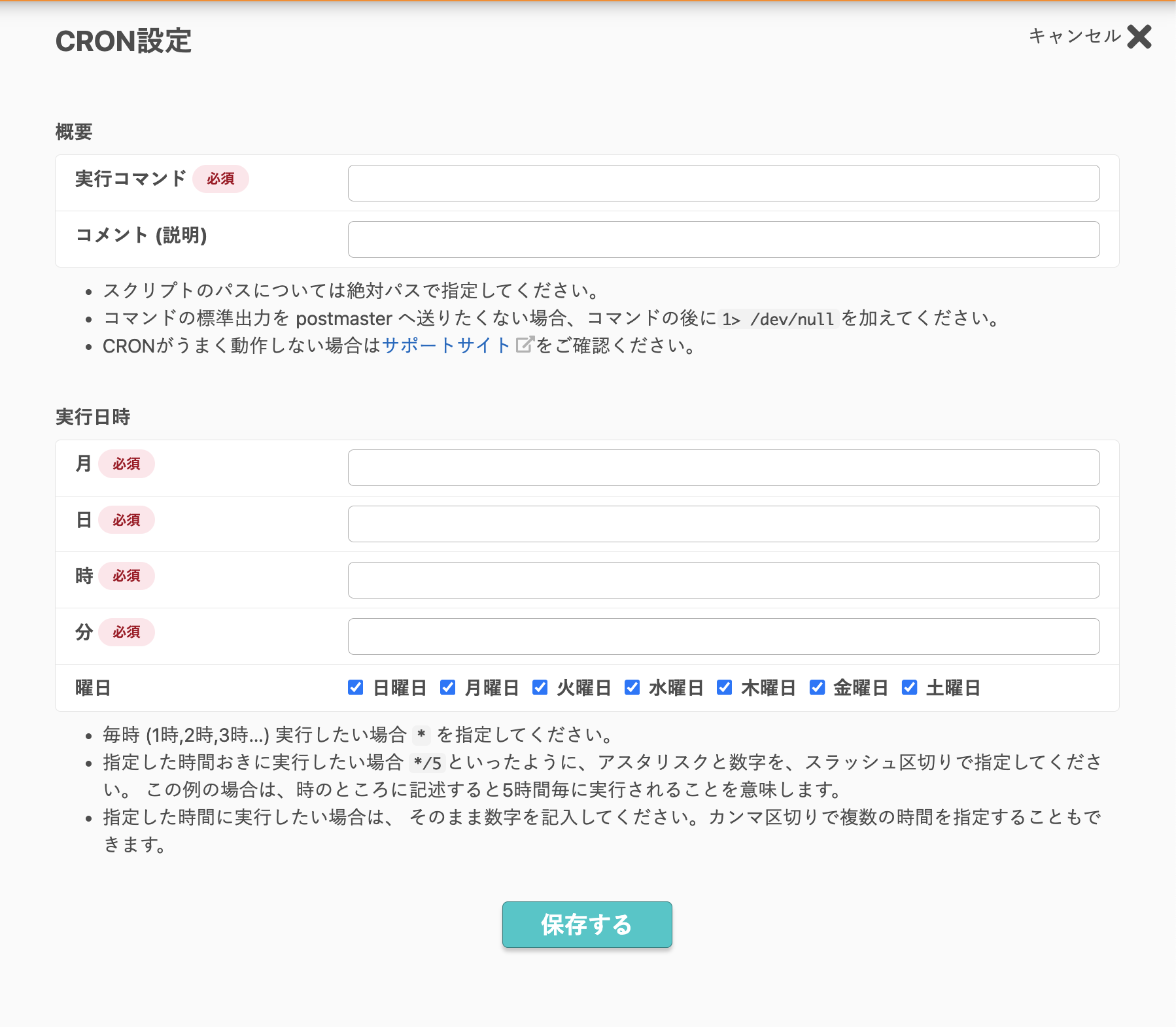Image resolution: width=1176 pixels, height=1027 pixels.
Task: Focus the 実行コマンド input field
Action: point(723,183)
